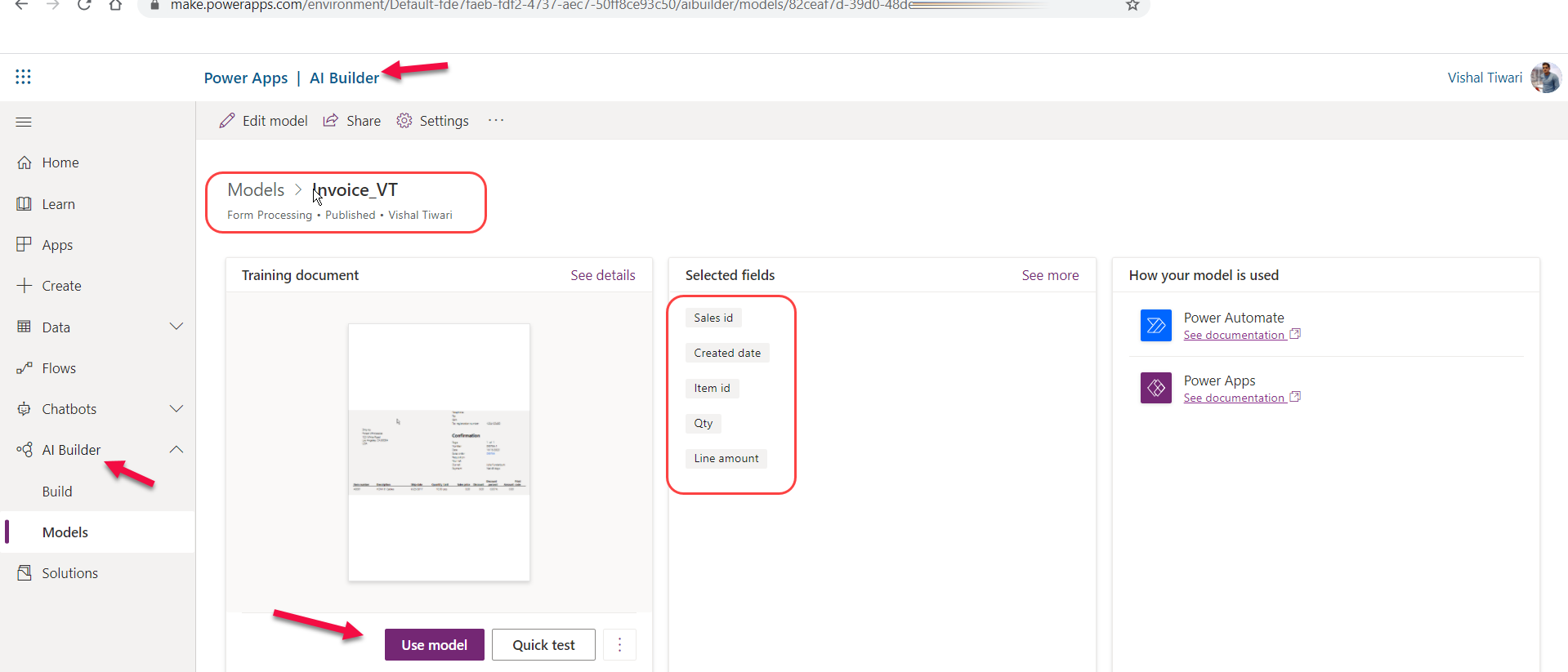
Task: Click the training document thumbnail preview
Action: (x=439, y=452)
